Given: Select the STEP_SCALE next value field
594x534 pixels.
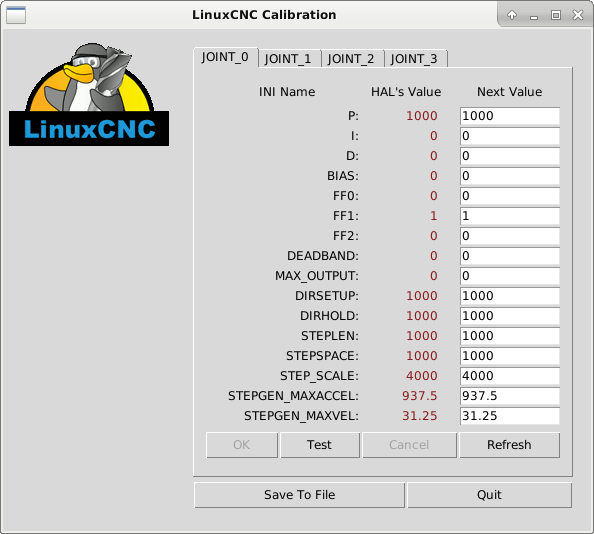Looking at the screenshot, I should tap(510, 376).
